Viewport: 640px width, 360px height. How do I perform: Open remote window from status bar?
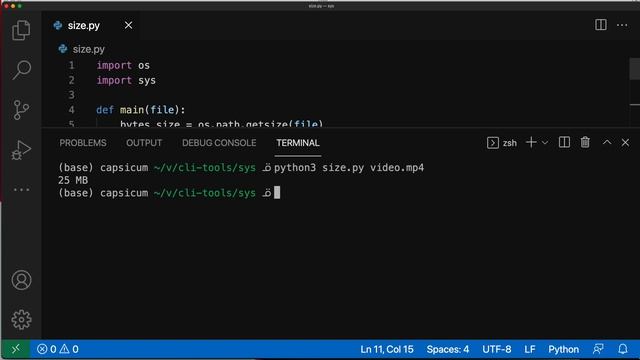(16, 349)
